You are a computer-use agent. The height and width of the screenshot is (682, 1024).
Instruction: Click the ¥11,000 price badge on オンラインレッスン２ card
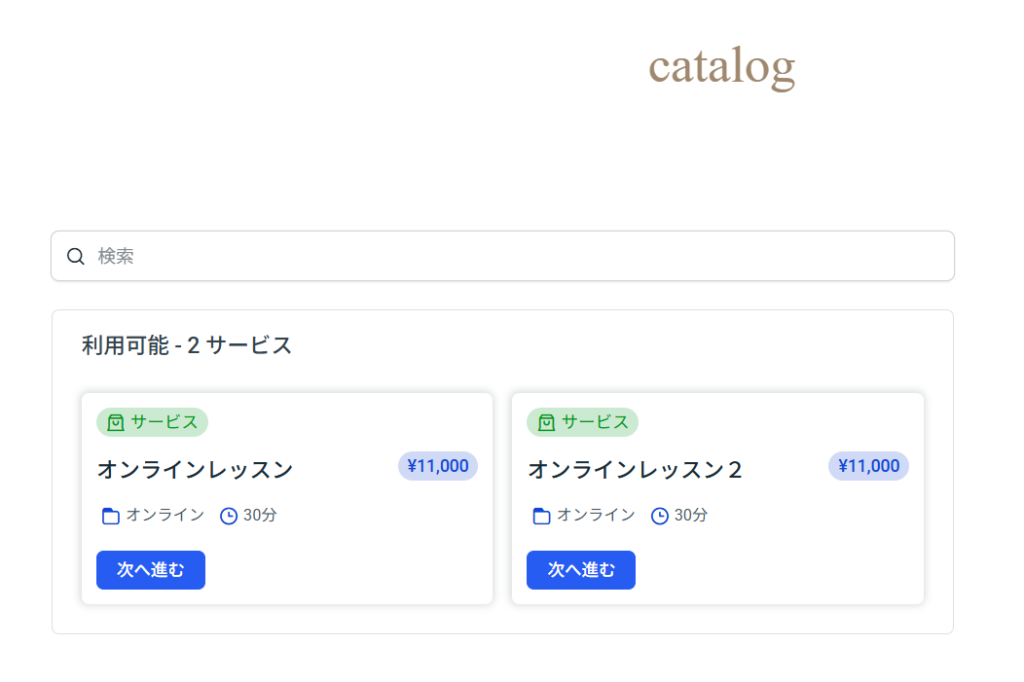click(868, 466)
